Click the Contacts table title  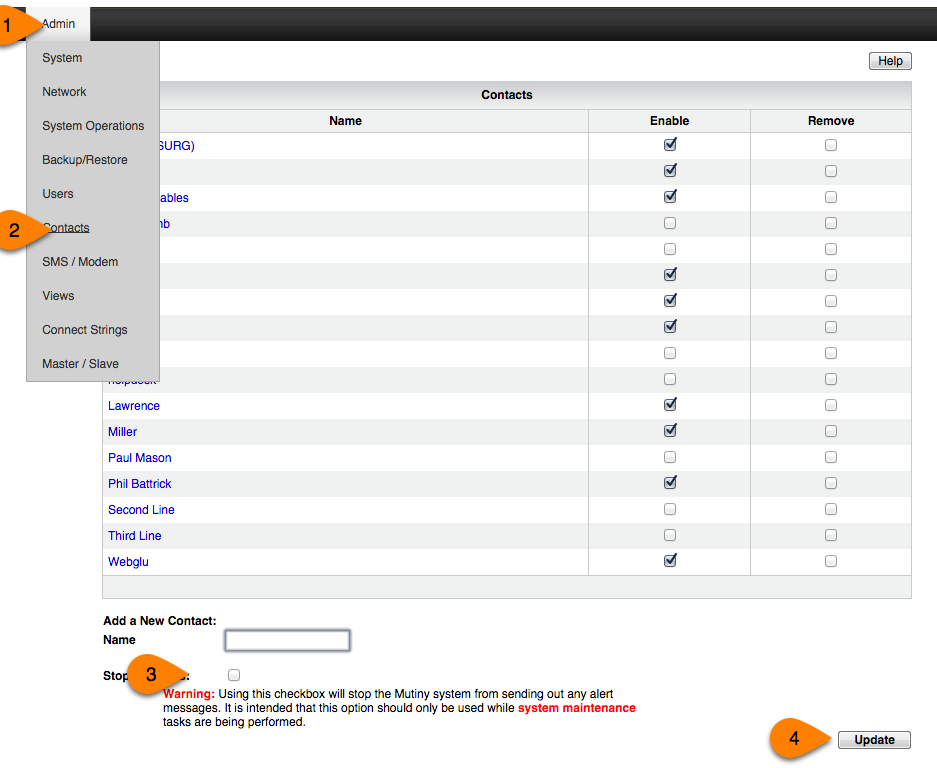click(x=507, y=95)
